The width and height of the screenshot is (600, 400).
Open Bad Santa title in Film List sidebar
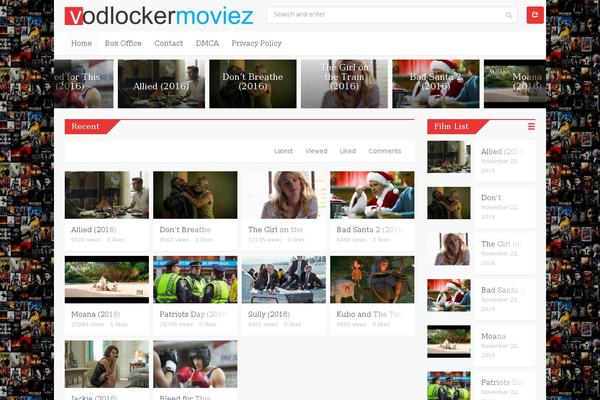point(502,290)
